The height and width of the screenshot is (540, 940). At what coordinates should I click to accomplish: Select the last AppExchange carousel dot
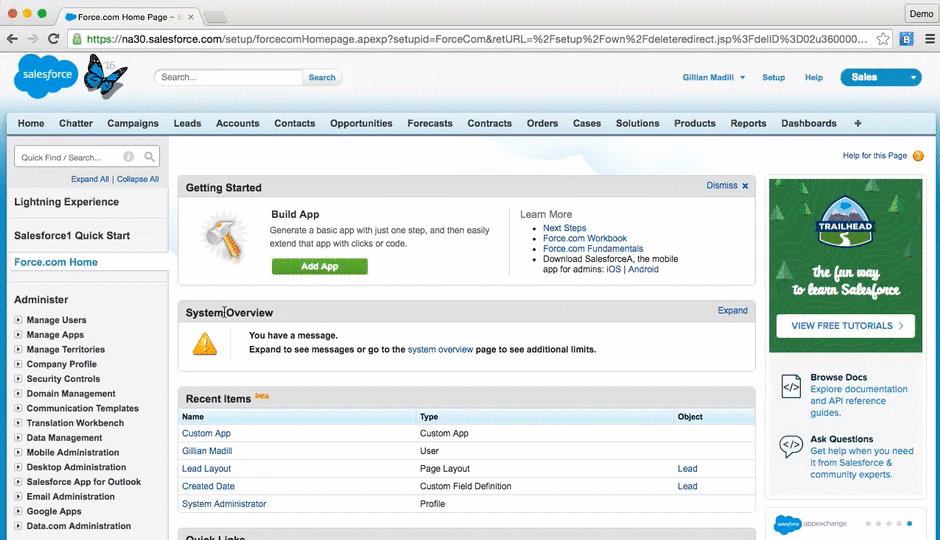point(909,524)
